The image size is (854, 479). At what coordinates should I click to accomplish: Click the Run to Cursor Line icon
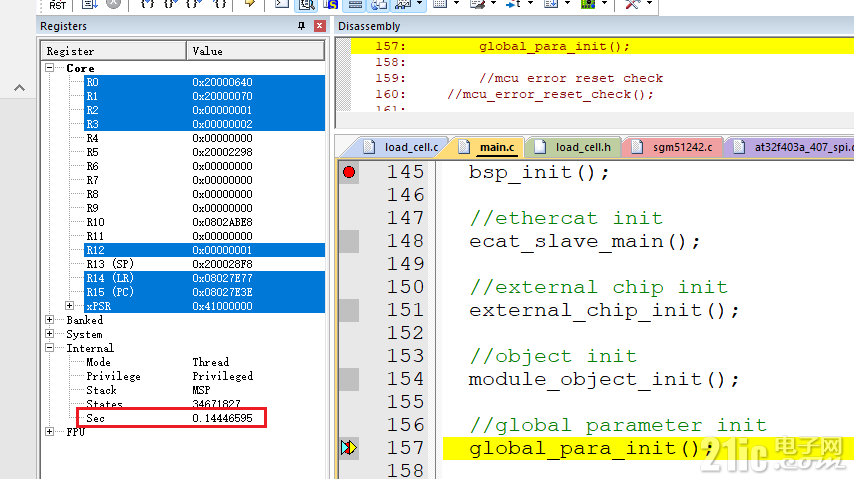(x=220, y=3)
